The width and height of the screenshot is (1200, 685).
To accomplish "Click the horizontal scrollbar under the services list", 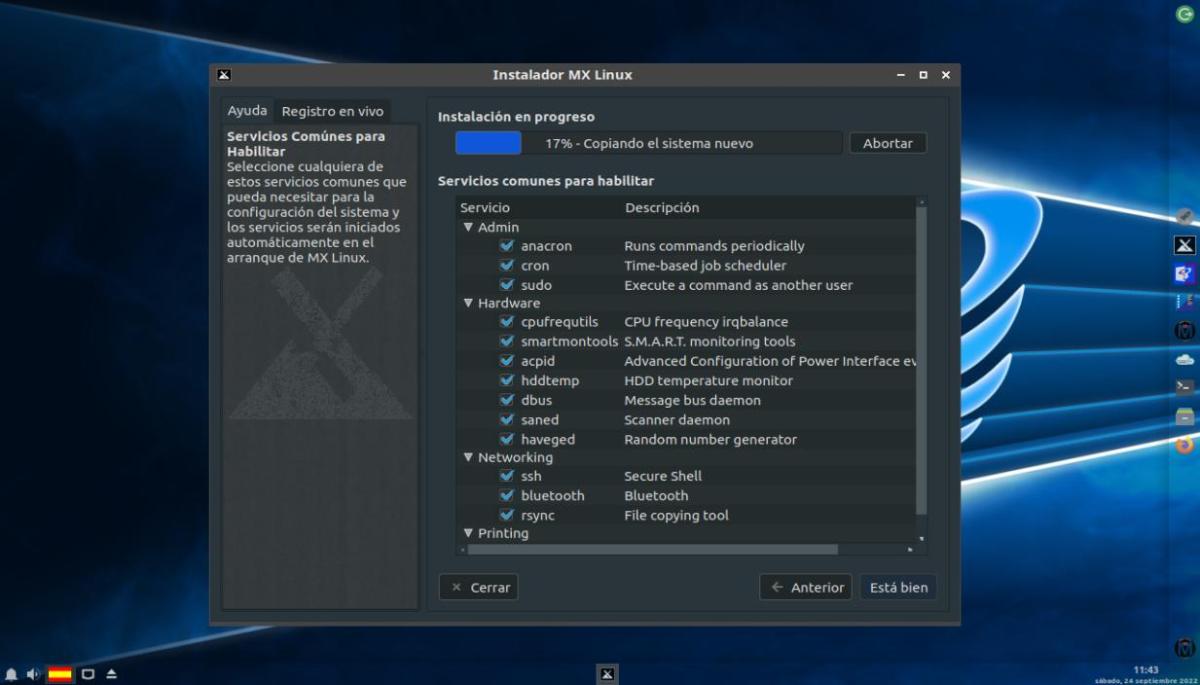I will (650, 549).
